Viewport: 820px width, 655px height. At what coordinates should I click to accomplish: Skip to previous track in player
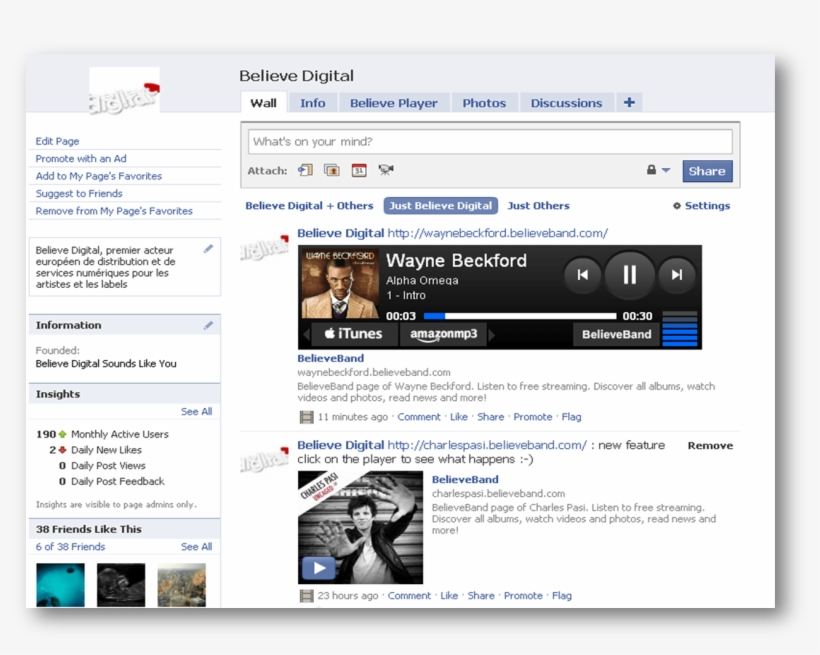coord(582,275)
